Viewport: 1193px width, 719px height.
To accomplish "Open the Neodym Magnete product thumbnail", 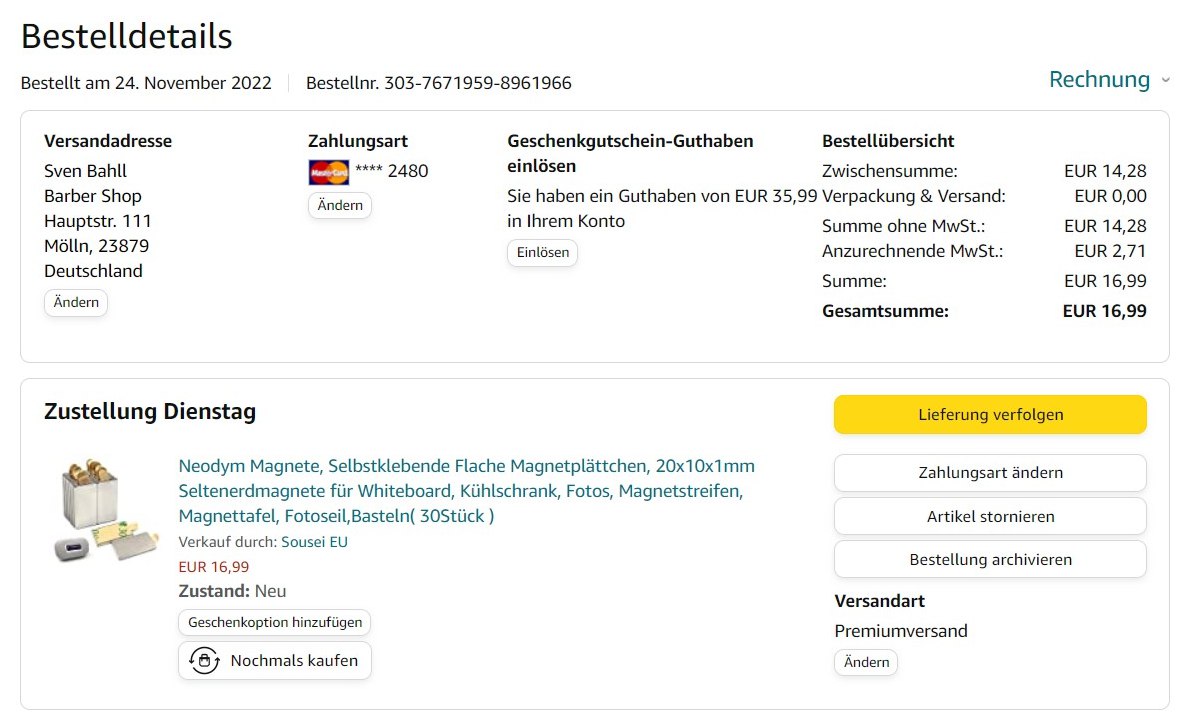I will tap(104, 512).
